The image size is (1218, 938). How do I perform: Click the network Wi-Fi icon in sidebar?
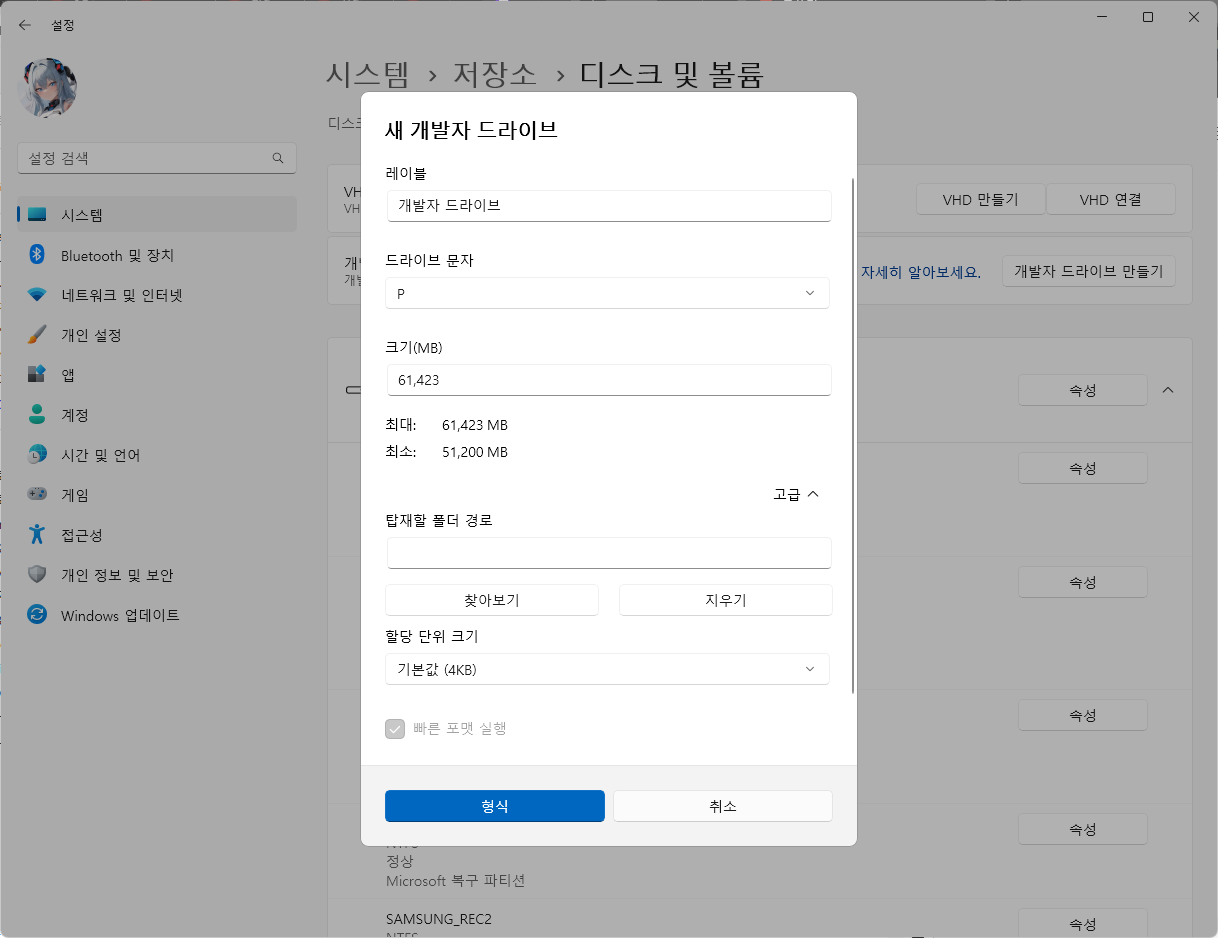[37, 295]
